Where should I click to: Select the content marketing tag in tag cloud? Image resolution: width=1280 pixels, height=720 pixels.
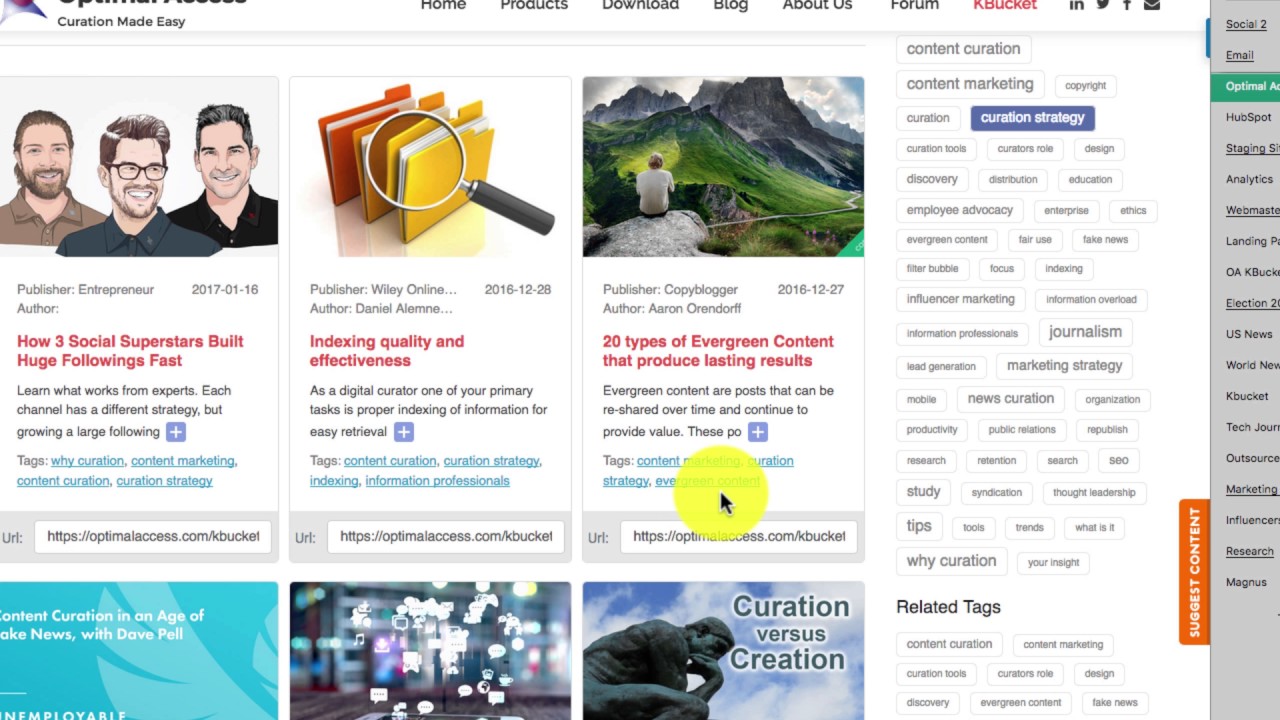(970, 84)
